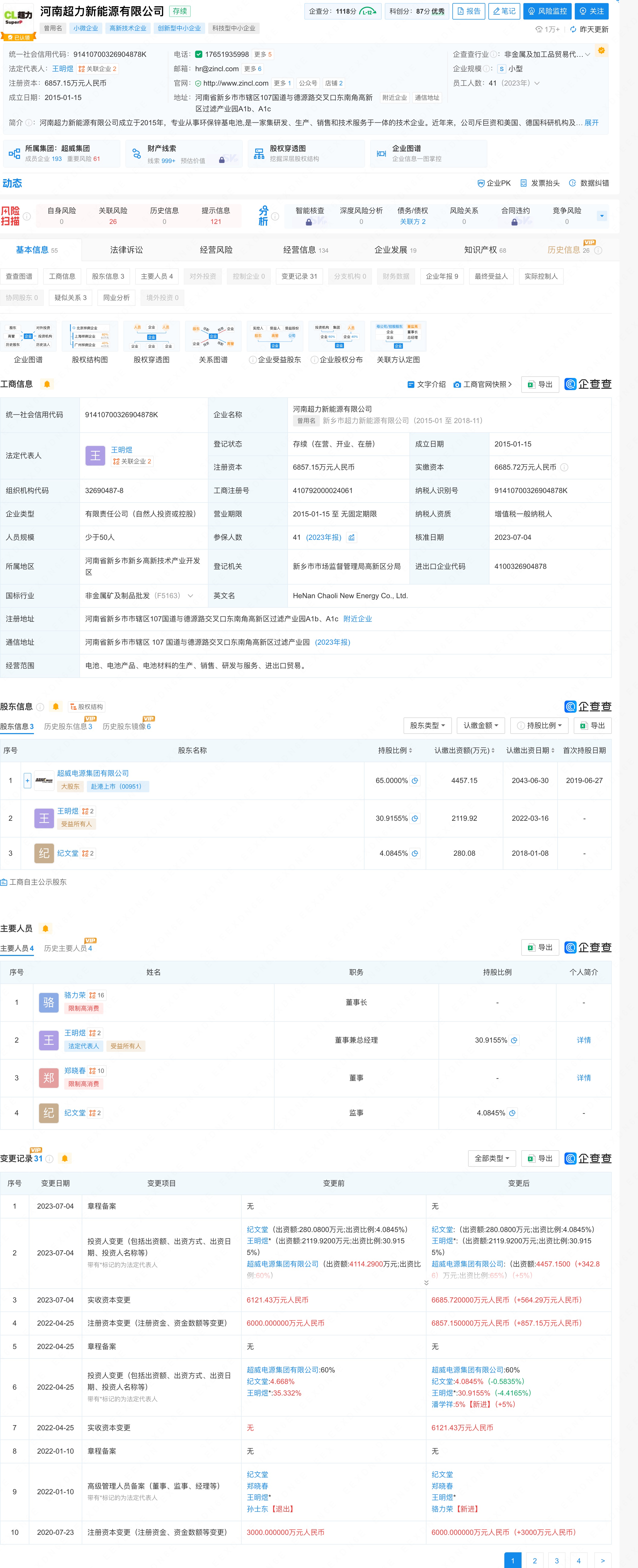Open 历史主要人员 4 VIP tab
Image resolution: width=638 pixels, height=1568 pixels.
[68, 948]
